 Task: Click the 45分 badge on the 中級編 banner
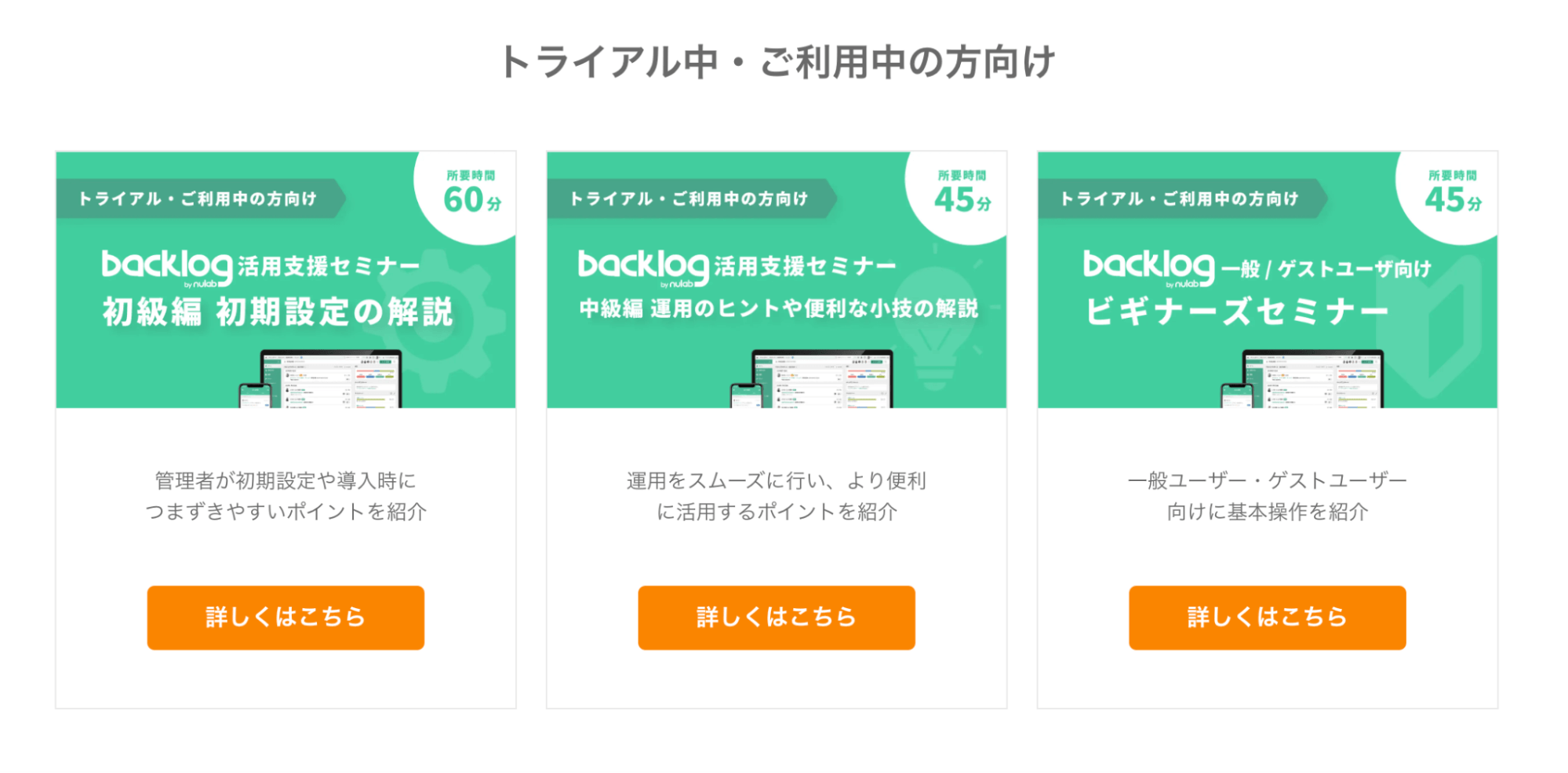(962, 194)
